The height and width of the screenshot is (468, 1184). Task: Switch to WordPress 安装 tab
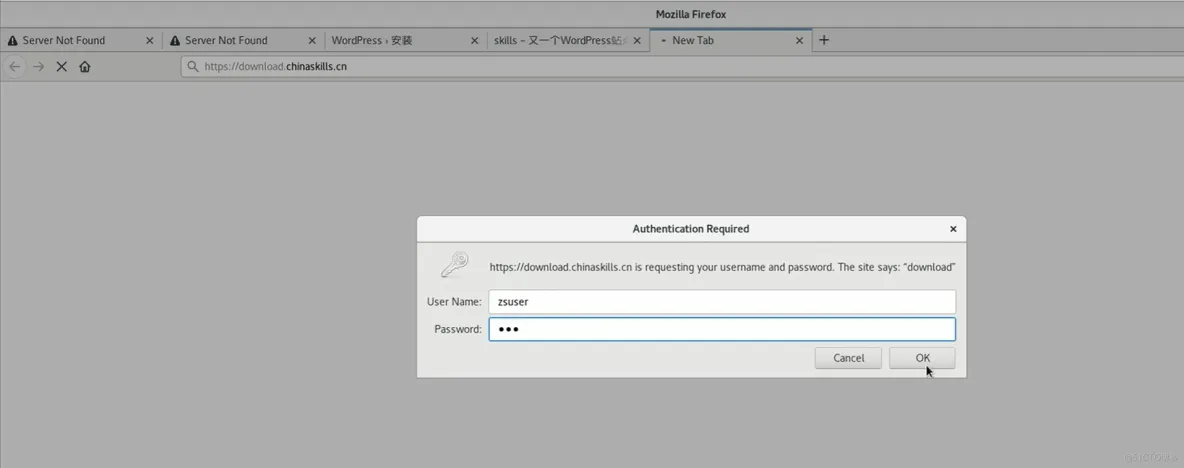(405, 40)
